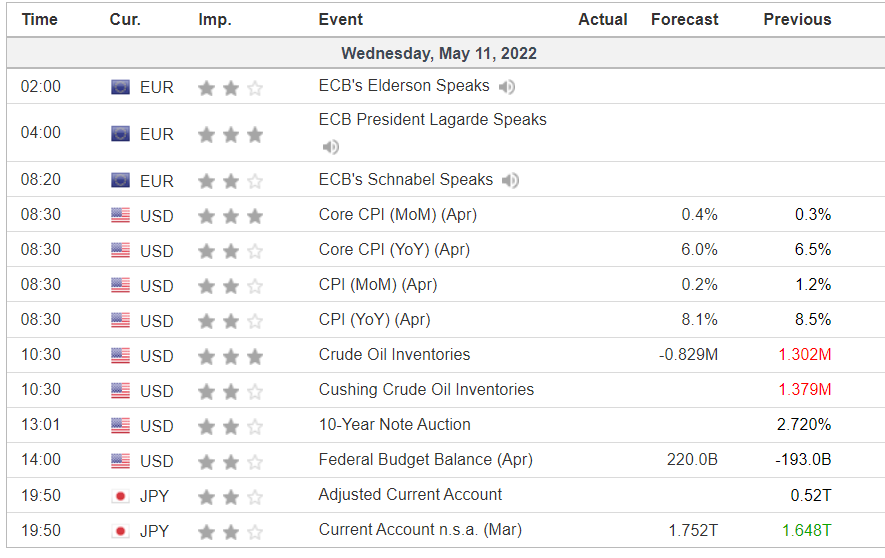
Task: Click the red 1.302M previous value
Action: [805, 354]
